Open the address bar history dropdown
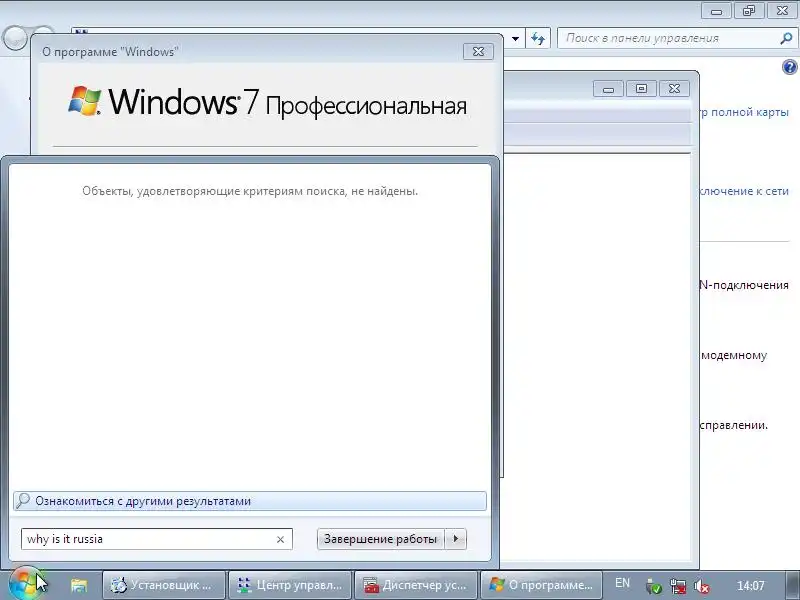 515,38
